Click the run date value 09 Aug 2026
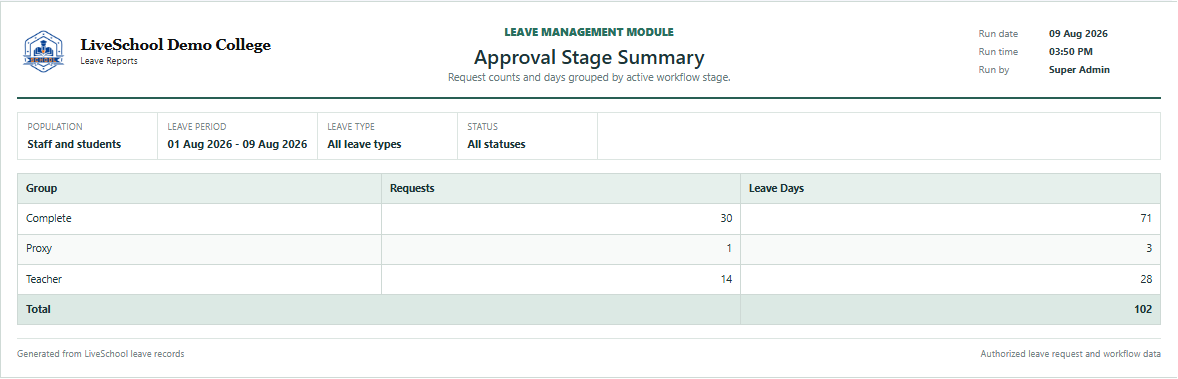 tap(1078, 34)
